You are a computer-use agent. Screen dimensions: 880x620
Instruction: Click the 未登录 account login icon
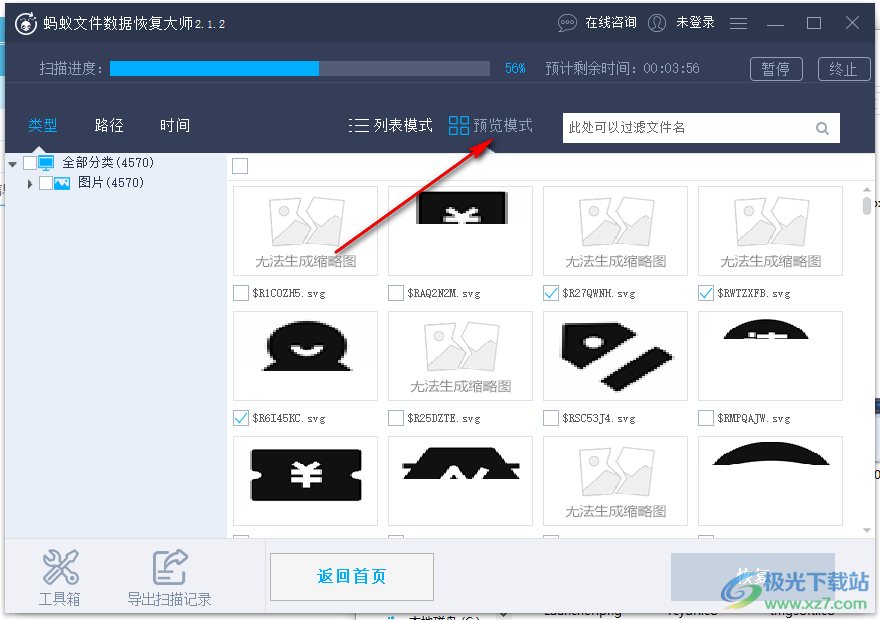(657, 22)
